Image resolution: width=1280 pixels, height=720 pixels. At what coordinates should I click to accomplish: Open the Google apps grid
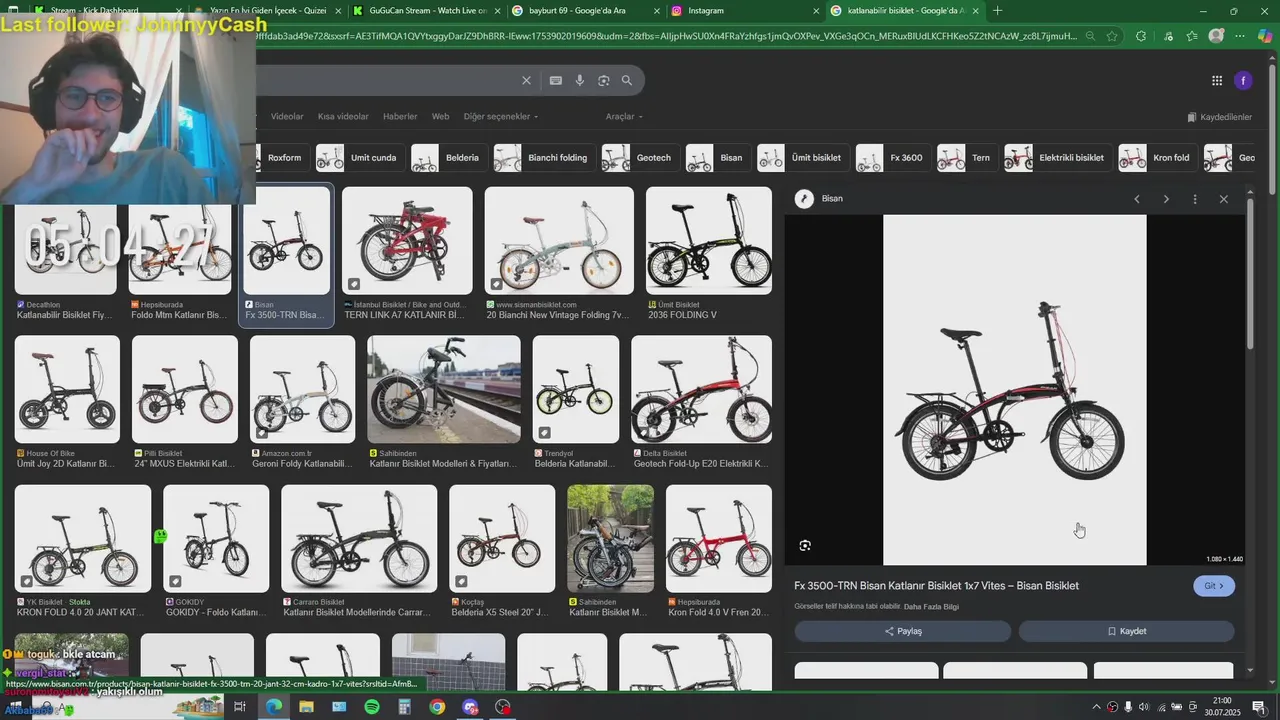1217,81
